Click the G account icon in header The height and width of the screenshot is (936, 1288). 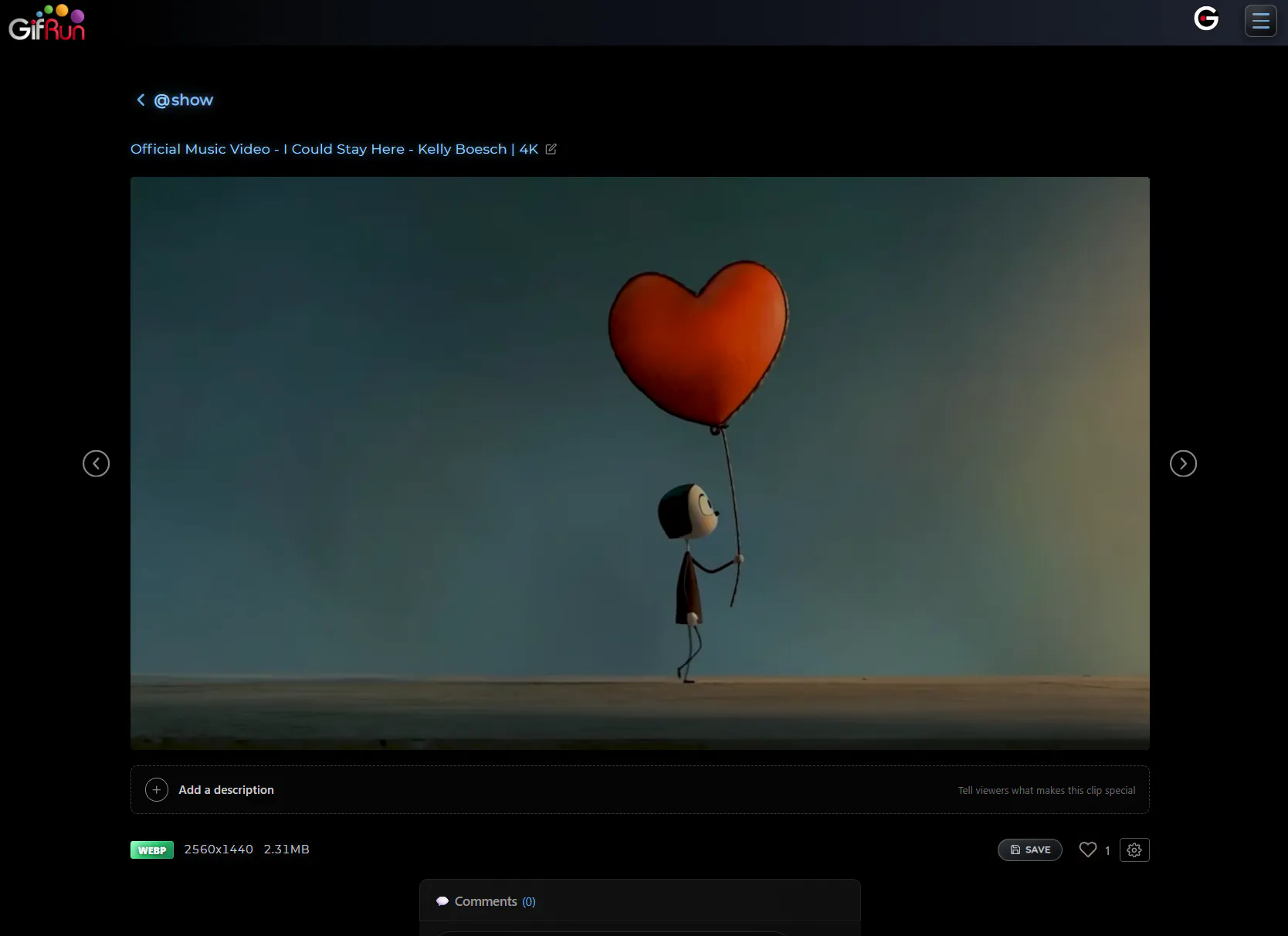pyautogui.click(x=1206, y=19)
